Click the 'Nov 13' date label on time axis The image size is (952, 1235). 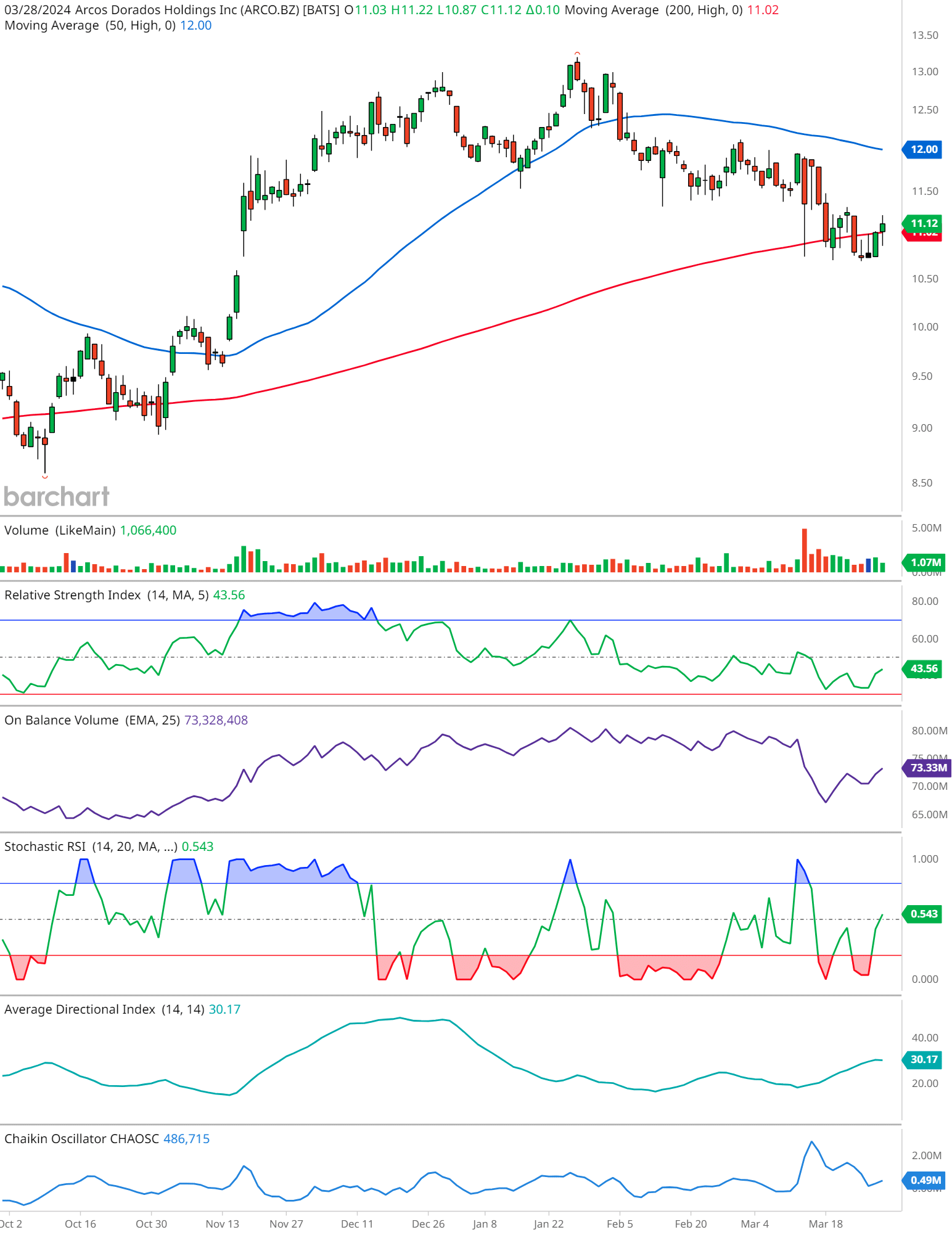point(222,1224)
